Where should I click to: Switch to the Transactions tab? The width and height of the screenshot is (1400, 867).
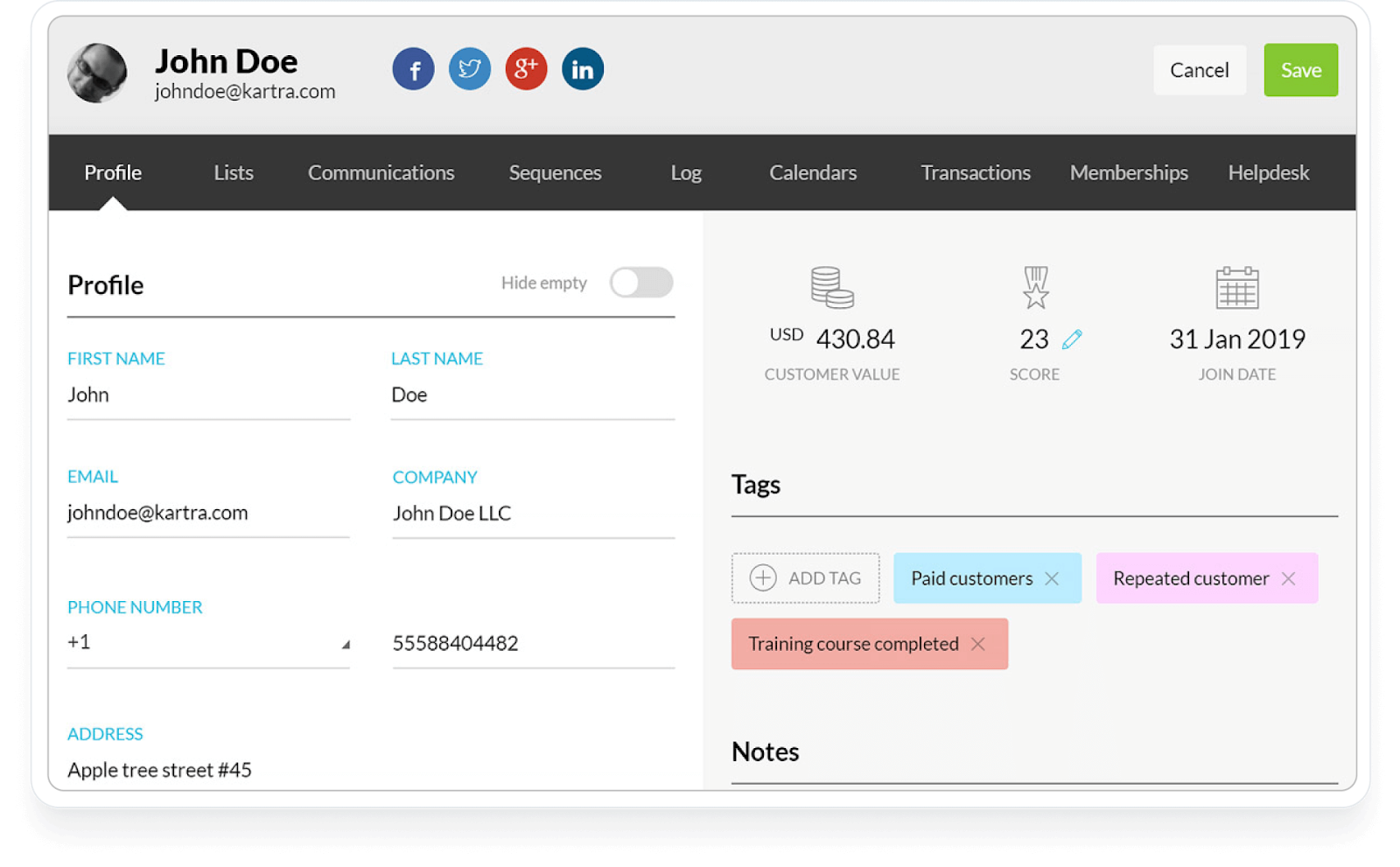click(x=976, y=172)
